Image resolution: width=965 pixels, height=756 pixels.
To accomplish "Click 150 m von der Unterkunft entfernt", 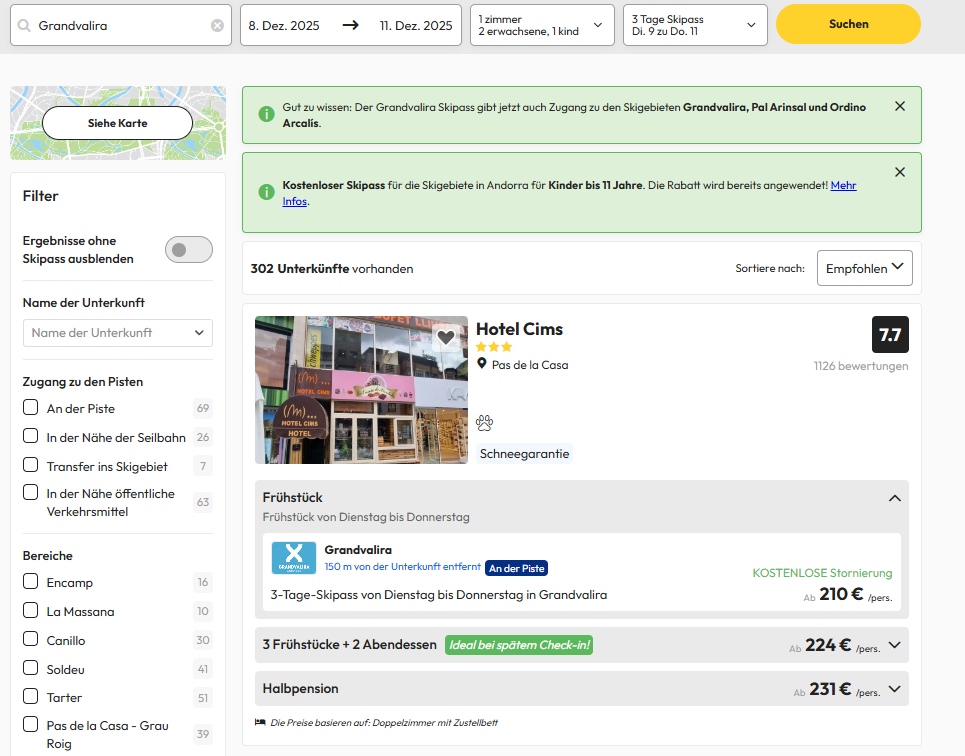I will tap(402, 566).
